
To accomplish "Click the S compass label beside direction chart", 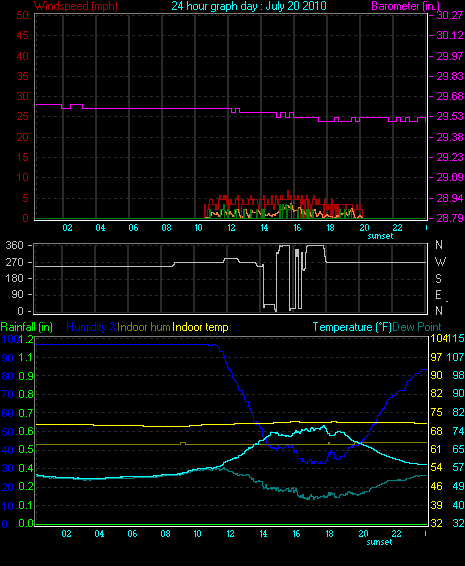I will (x=439, y=278).
